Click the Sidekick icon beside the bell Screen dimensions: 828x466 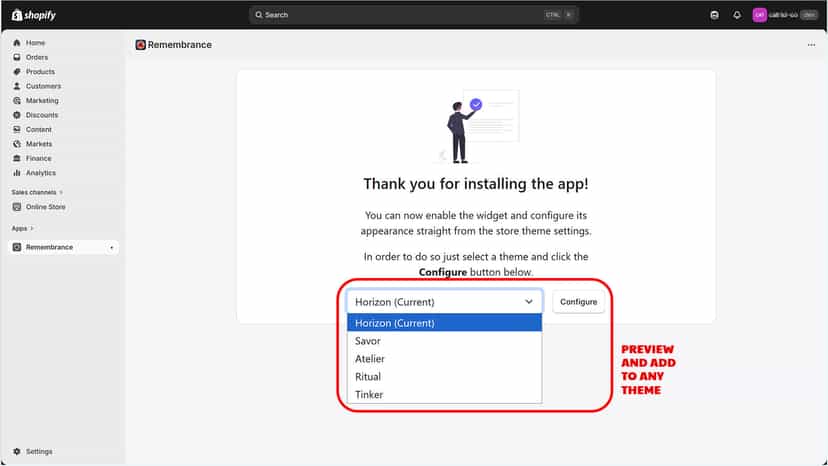click(x=714, y=15)
